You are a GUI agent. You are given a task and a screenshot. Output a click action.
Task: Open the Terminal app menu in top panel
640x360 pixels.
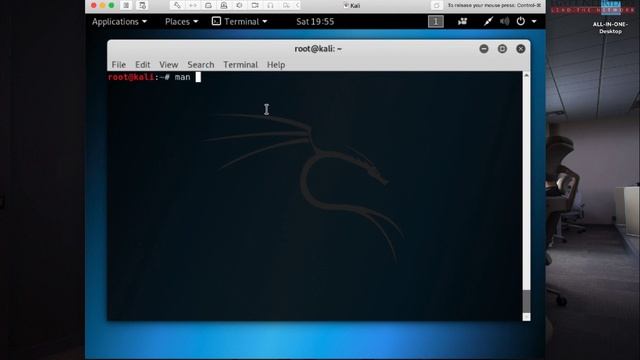pyautogui.click(x=240, y=22)
